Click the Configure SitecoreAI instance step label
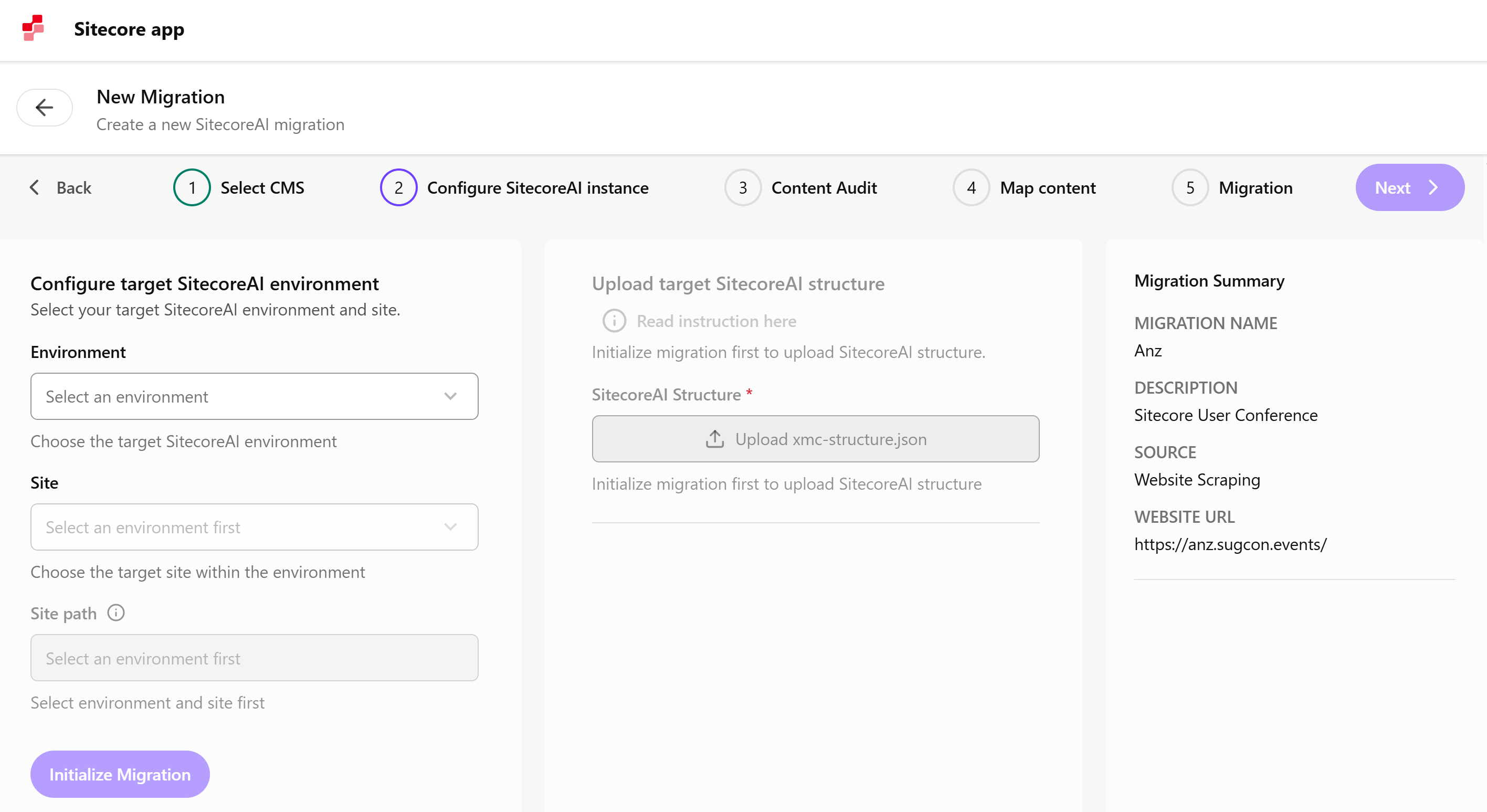 click(537, 187)
